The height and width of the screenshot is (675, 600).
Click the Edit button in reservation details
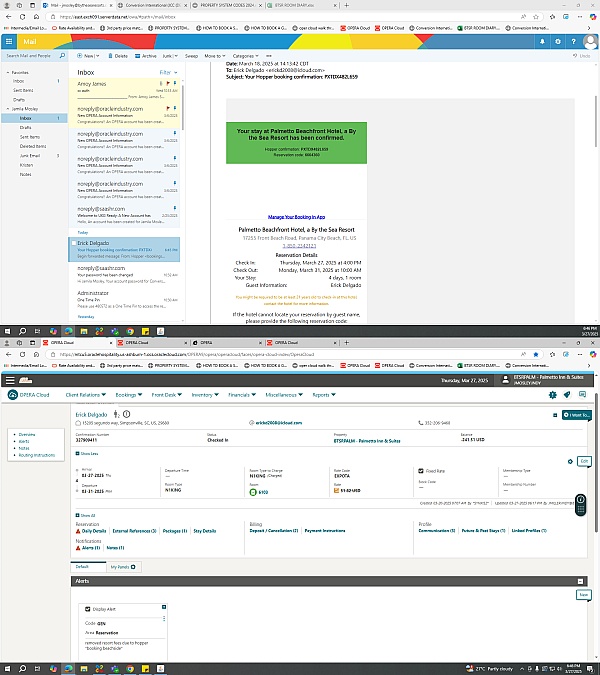coord(584,461)
